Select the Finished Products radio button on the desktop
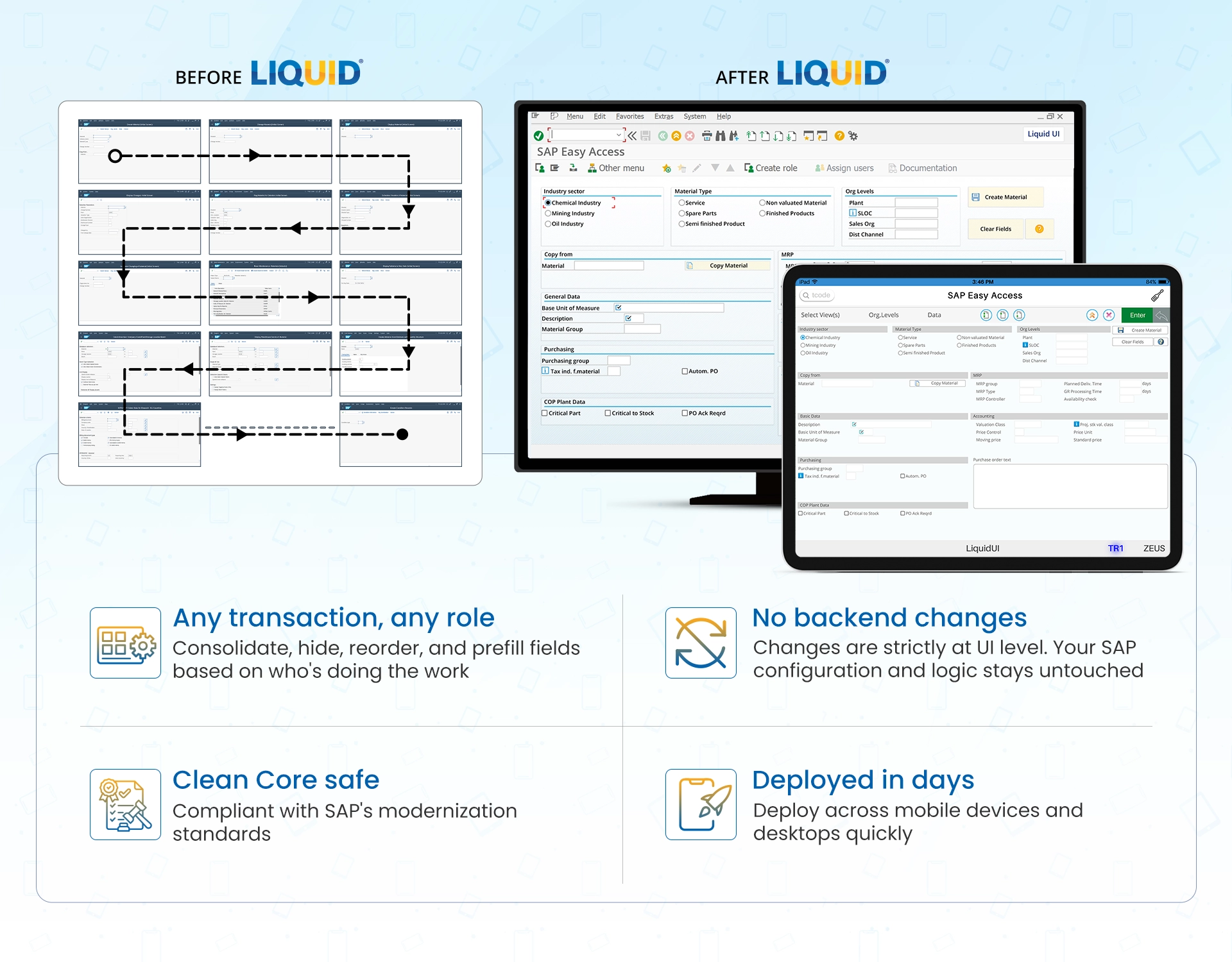 762,214
